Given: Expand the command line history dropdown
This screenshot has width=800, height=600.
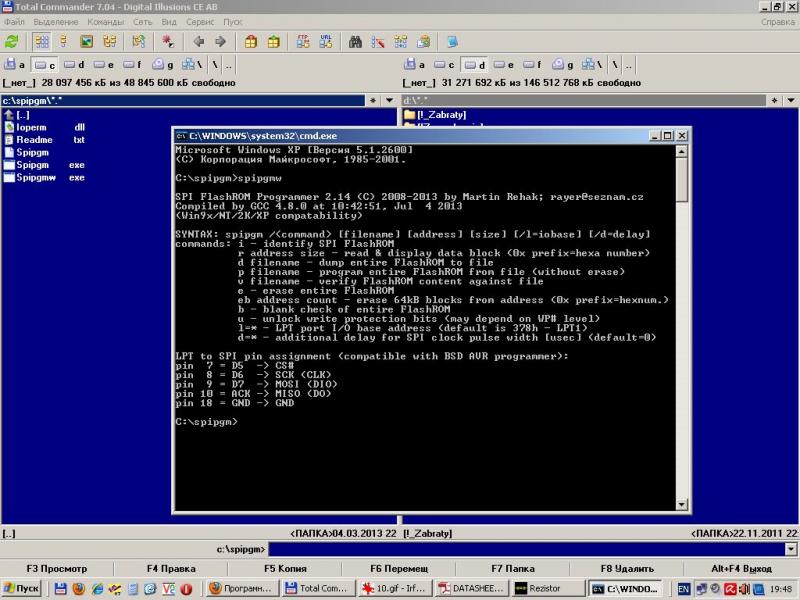Looking at the screenshot, I should pyautogui.click(x=790, y=549).
